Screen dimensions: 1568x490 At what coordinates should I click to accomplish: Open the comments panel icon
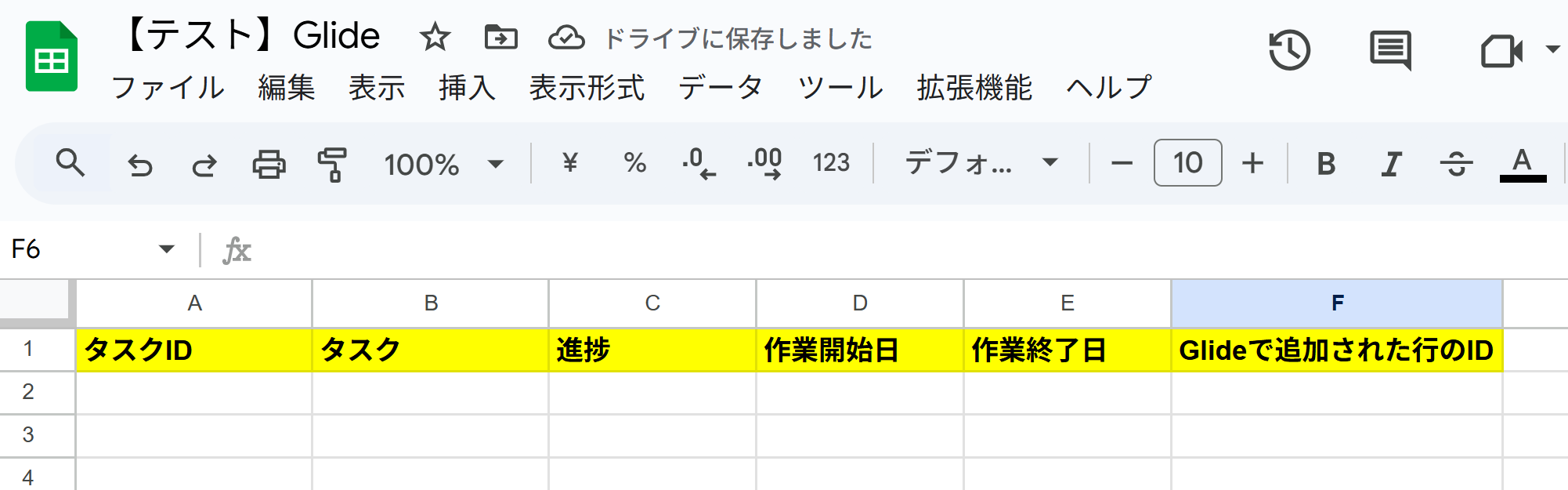[x=1390, y=50]
